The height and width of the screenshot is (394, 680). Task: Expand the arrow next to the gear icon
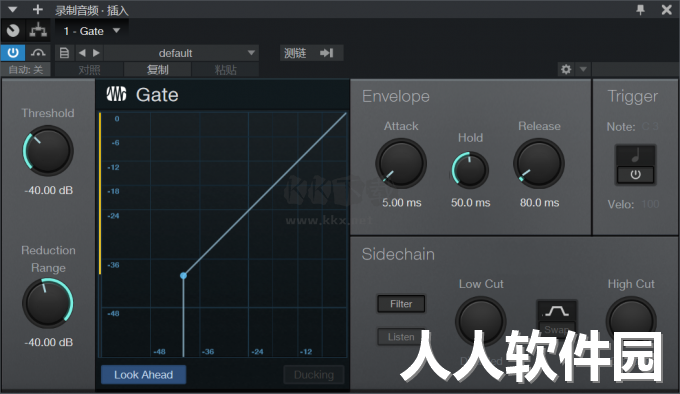click(583, 69)
